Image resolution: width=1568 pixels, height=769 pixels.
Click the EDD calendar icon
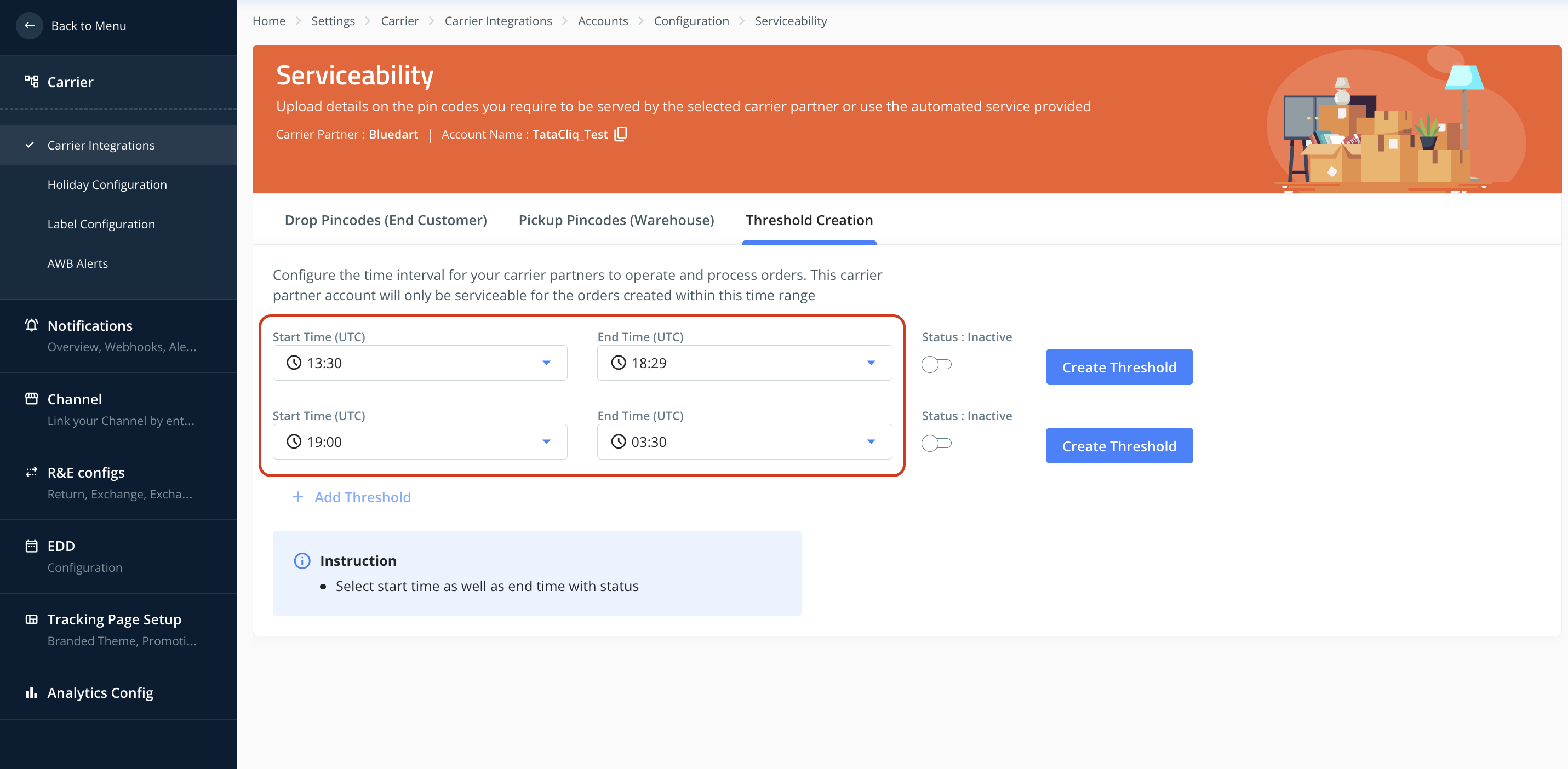pyautogui.click(x=32, y=546)
